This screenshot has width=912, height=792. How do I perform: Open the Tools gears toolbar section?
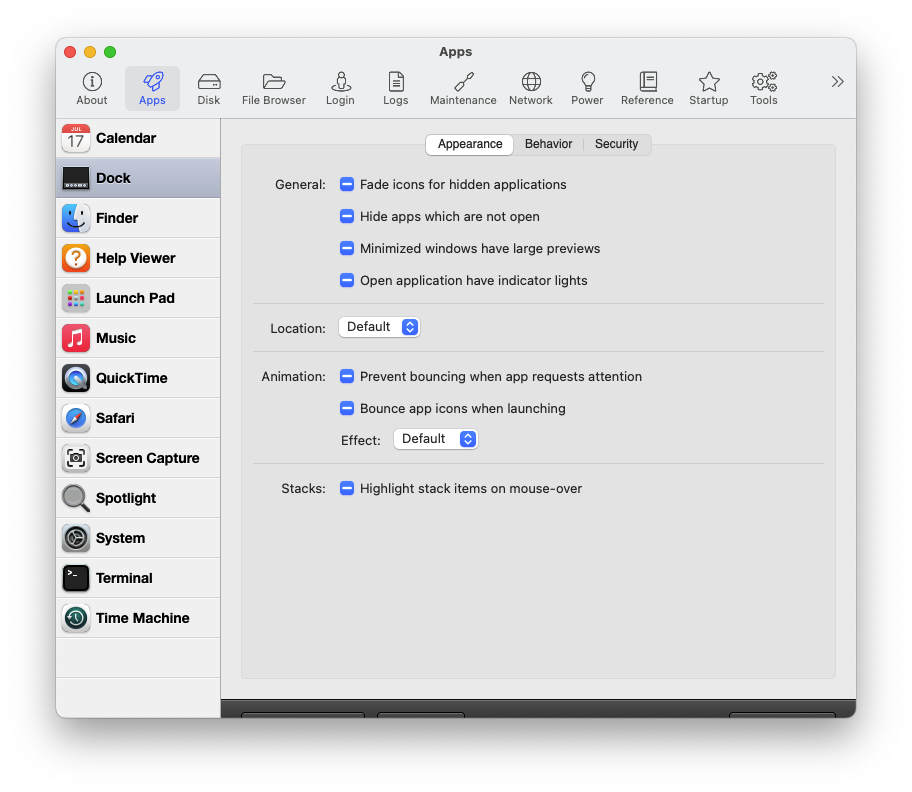pos(764,88)
